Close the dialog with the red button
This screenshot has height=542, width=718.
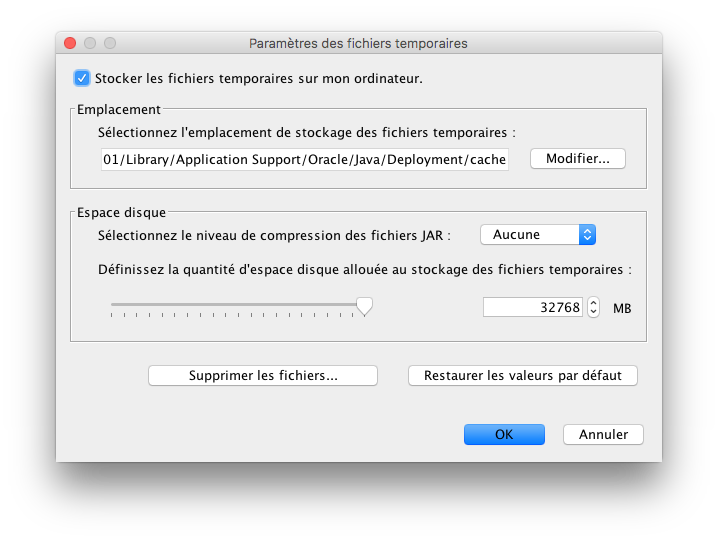[70, 43]
